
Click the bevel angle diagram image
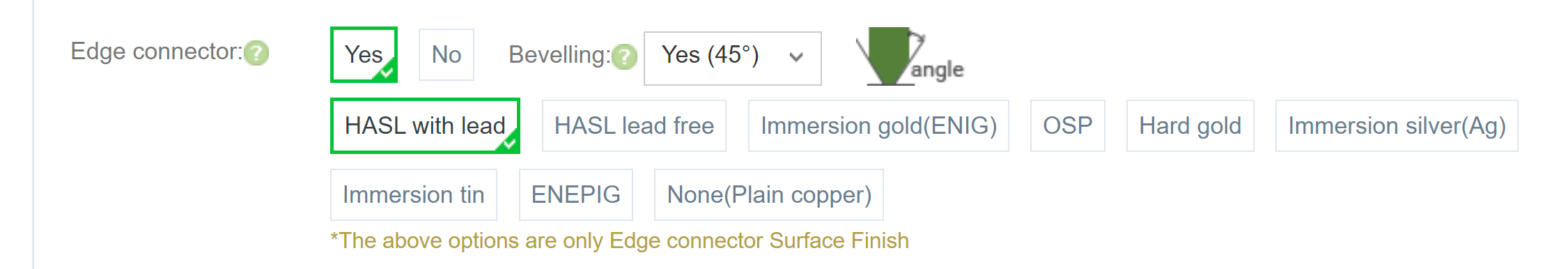click(910, 56)
